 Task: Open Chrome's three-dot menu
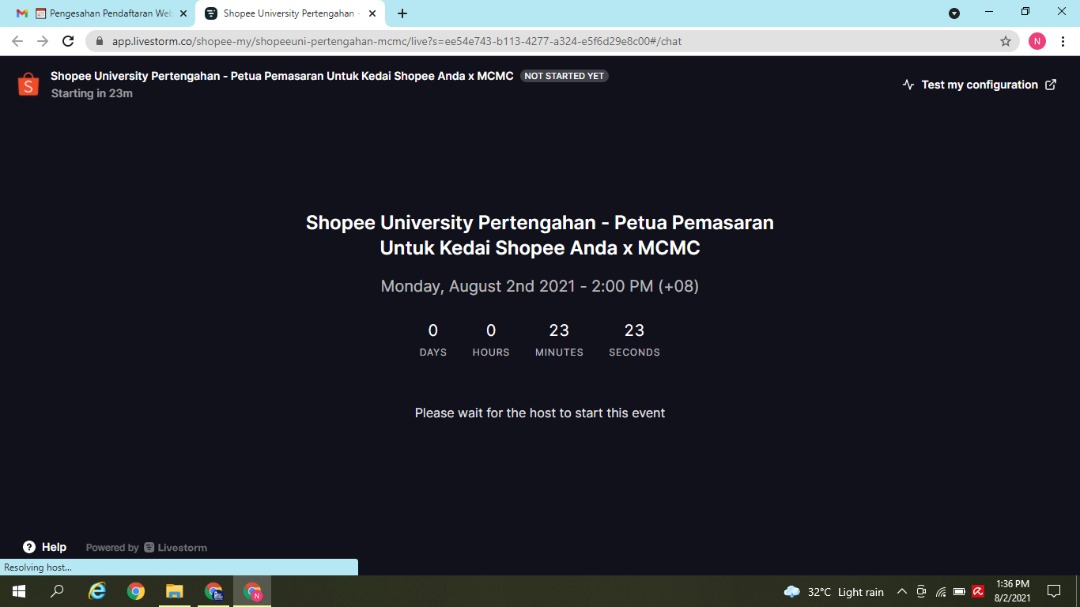1062,41
